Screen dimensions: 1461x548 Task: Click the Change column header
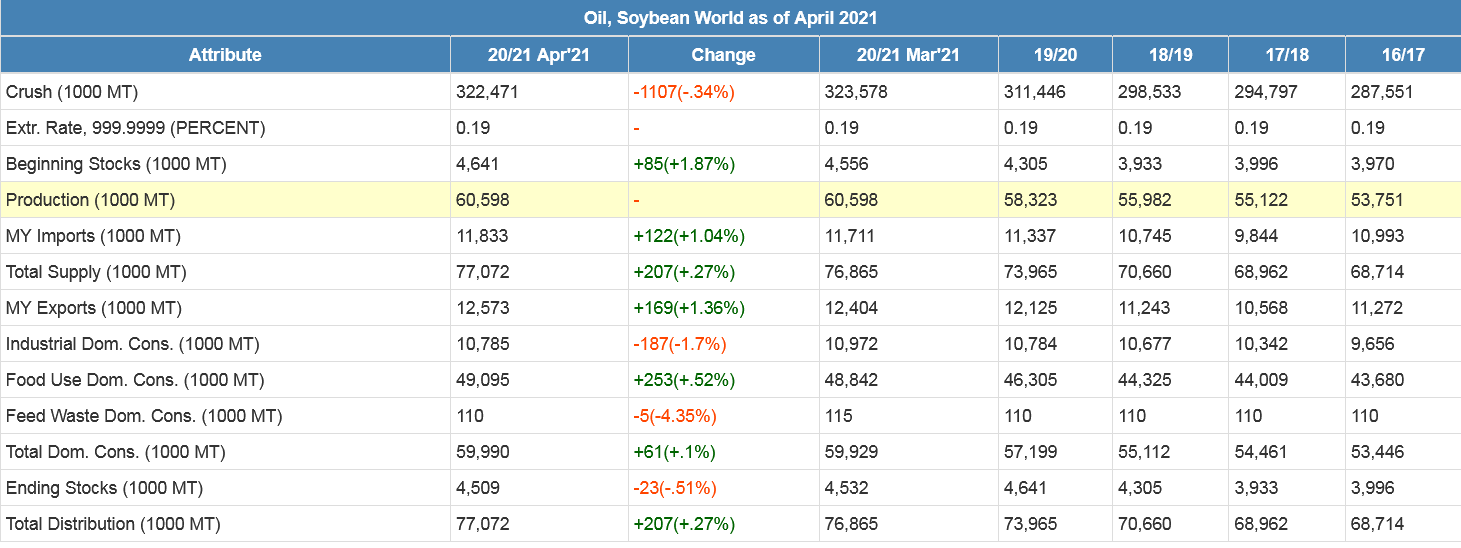tap(723, 55)
